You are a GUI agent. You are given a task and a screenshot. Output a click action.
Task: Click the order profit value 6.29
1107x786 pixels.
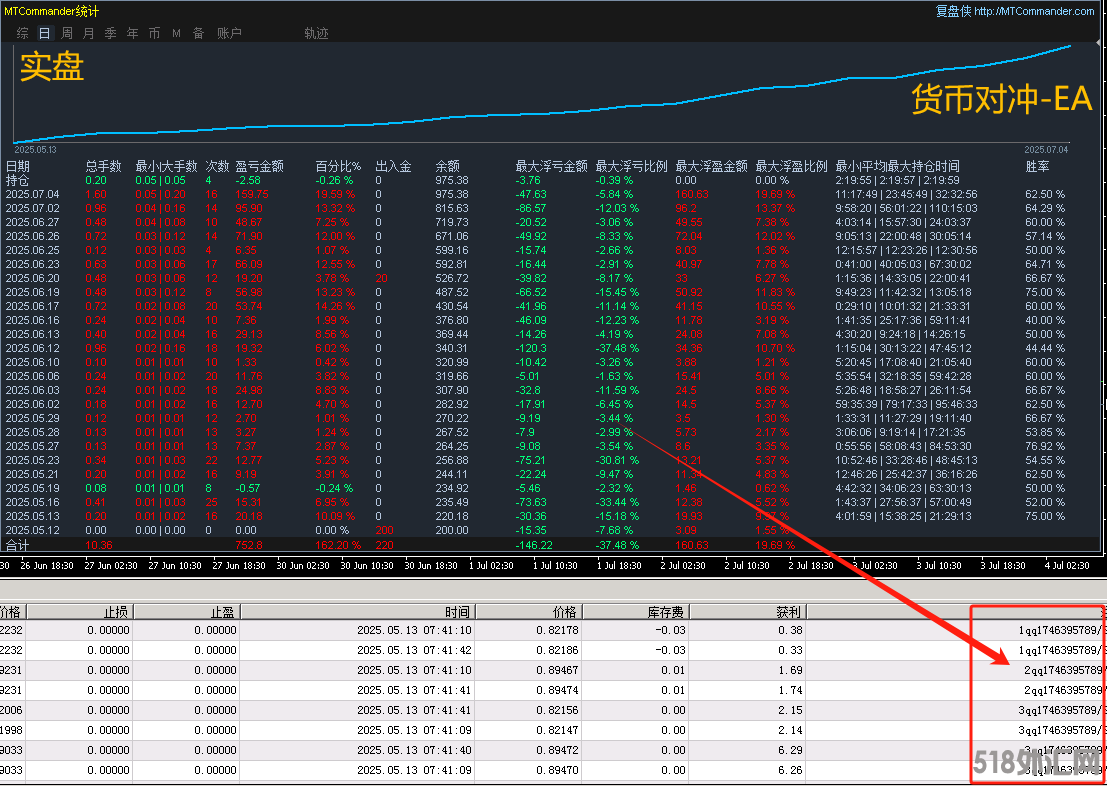[791, 750]
